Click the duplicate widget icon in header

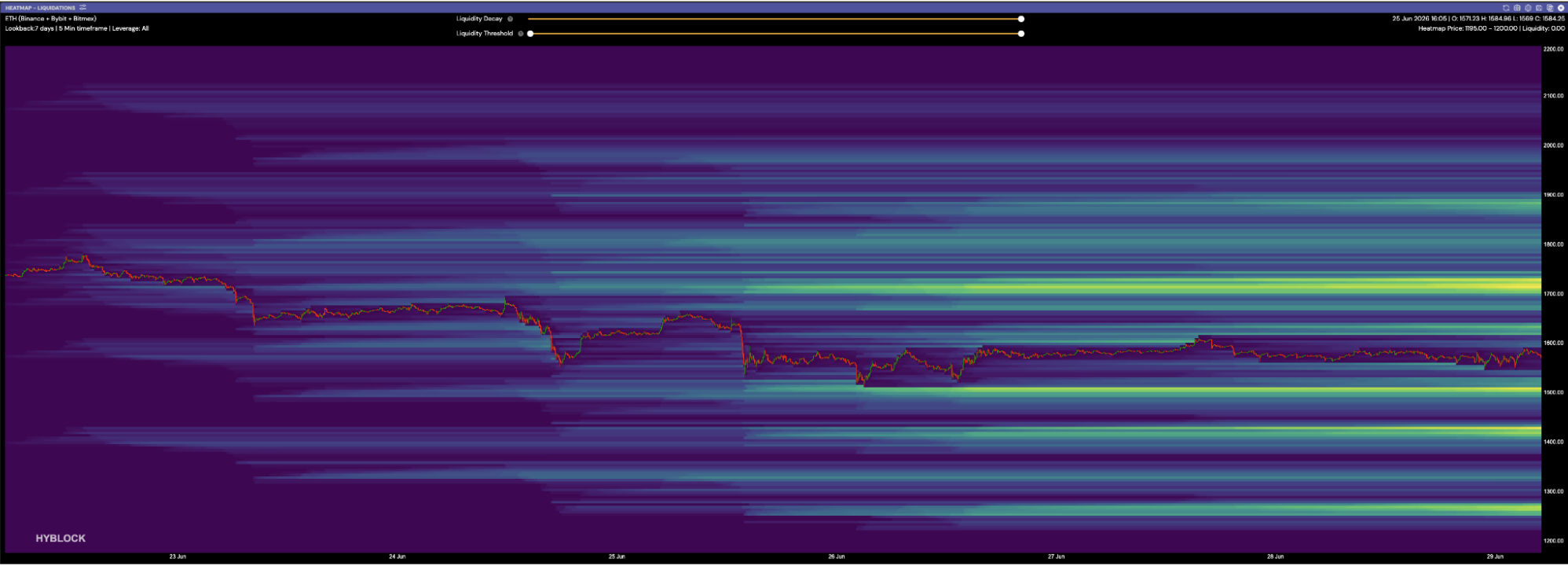1550,8
